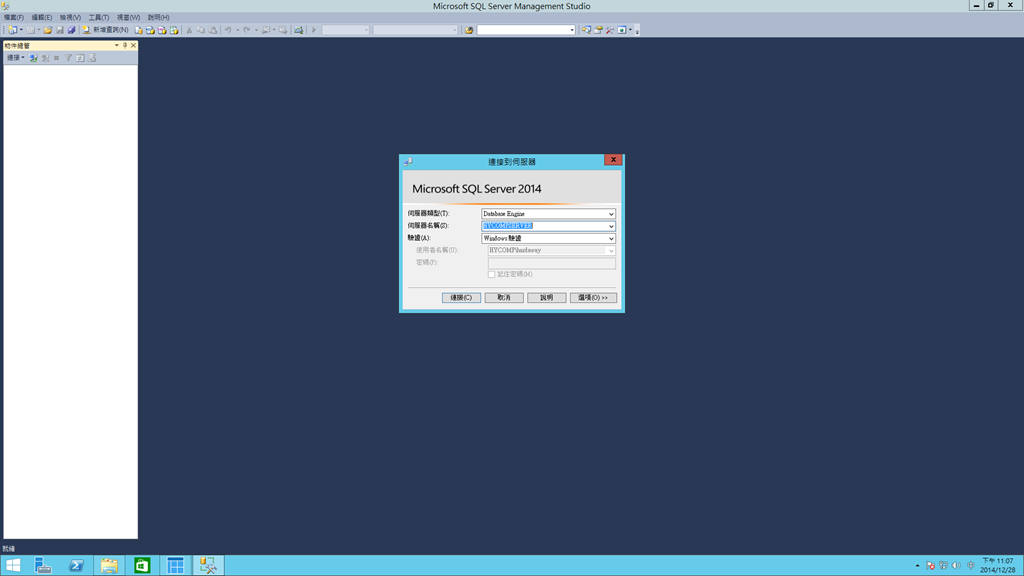Click the 連接(C) Connect button
Screen dimensions: 1024x576
461,297
